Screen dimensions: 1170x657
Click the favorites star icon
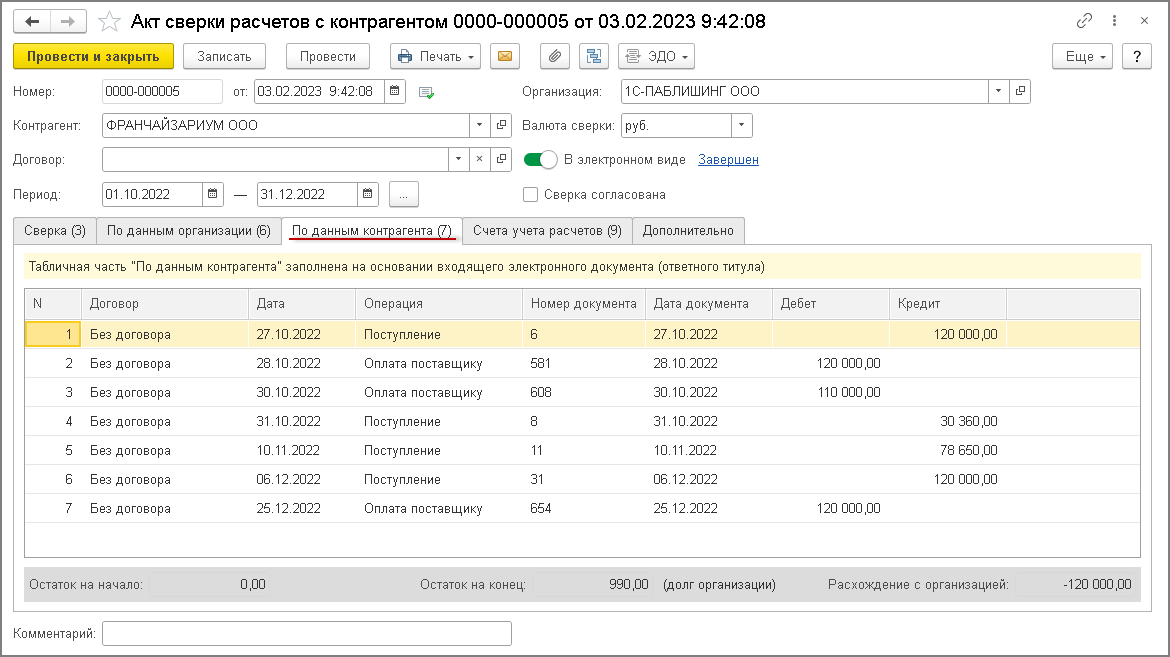point(111,21)
